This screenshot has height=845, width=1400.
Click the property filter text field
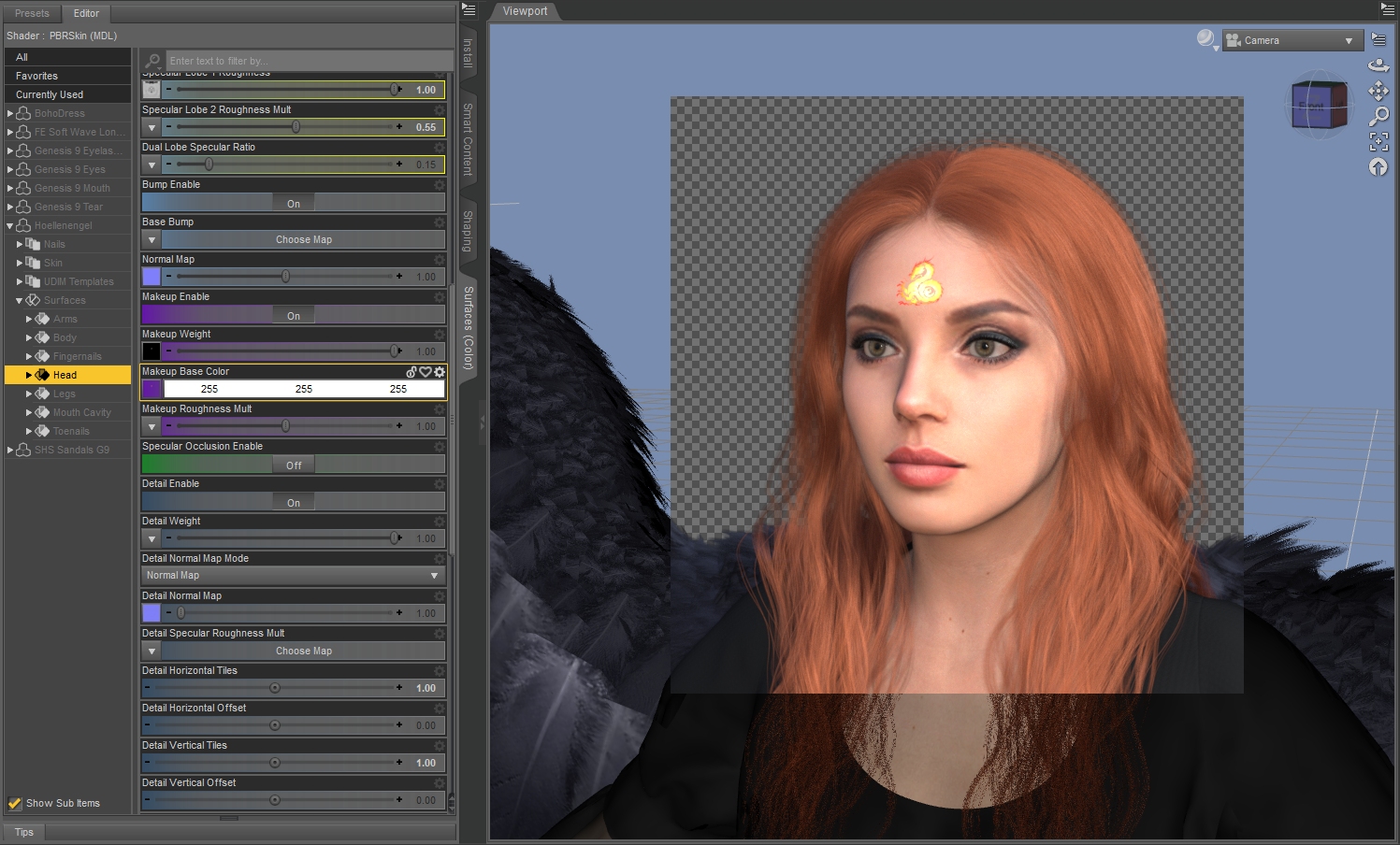pyautogui.click(x=310, y=61)
